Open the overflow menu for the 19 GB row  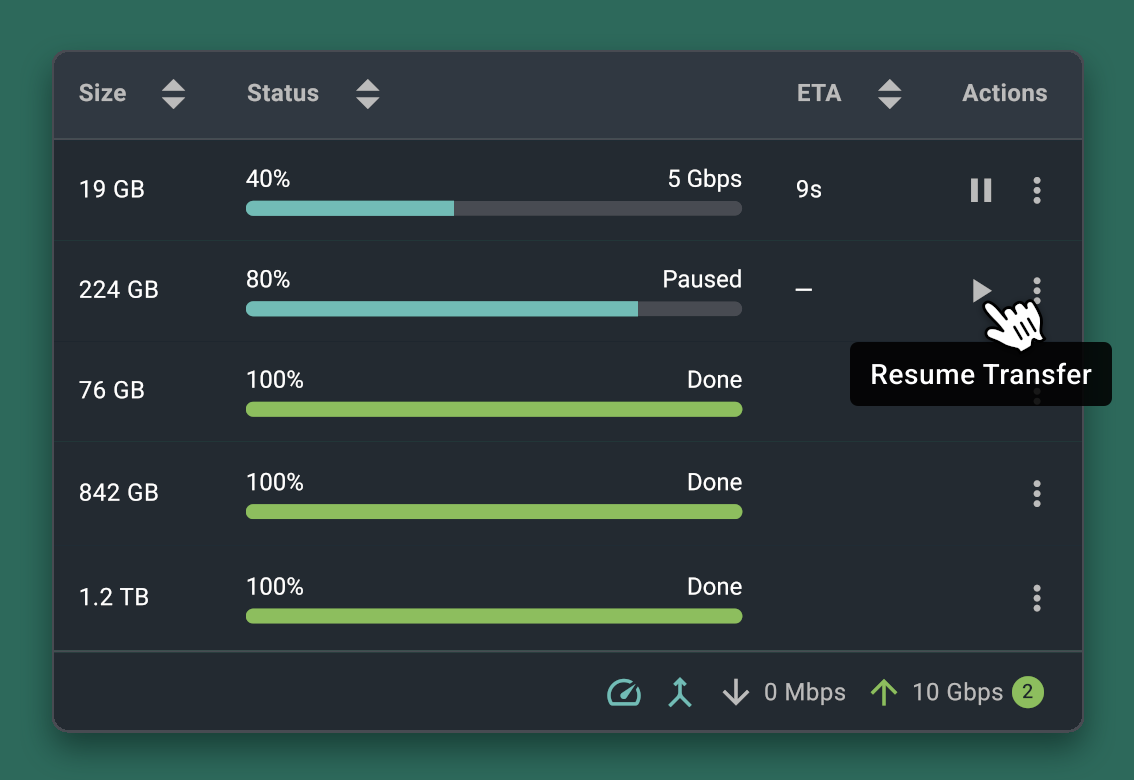point(1037,190)
